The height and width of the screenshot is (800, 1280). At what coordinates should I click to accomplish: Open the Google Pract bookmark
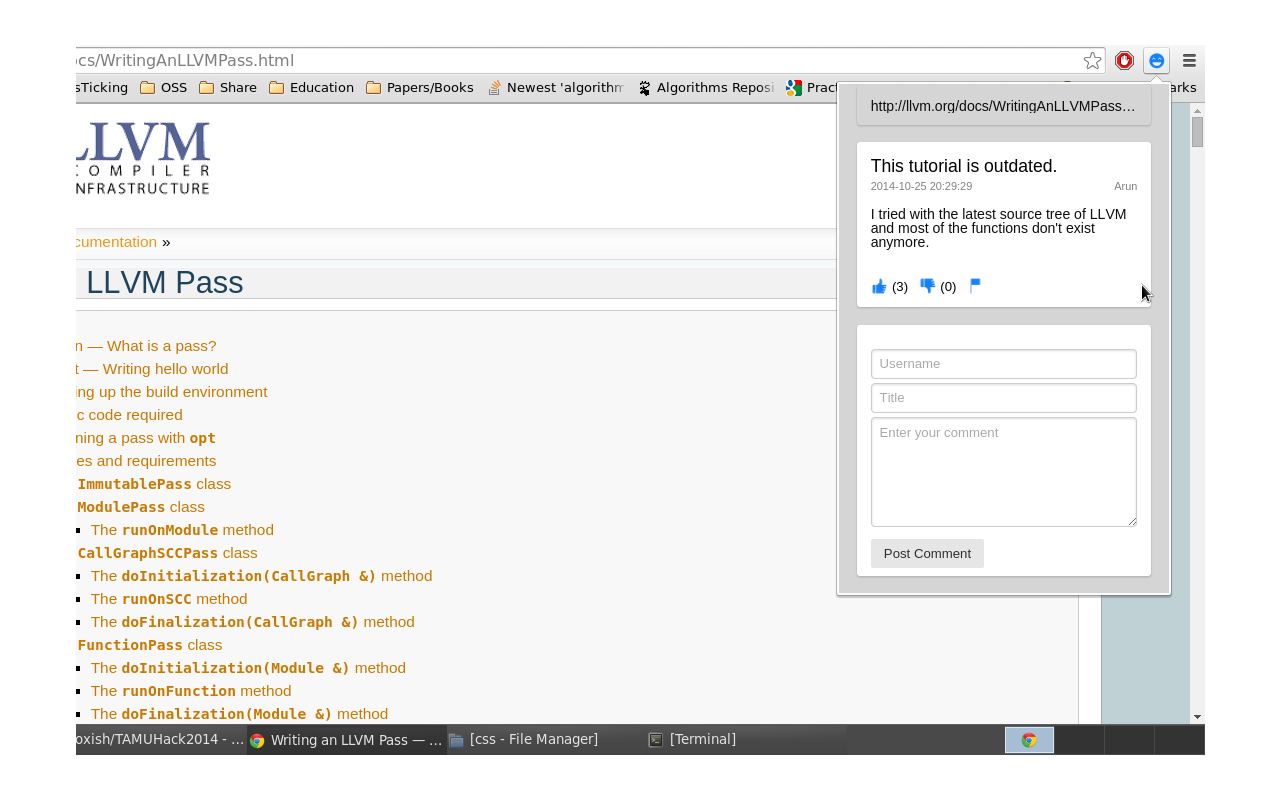point(811,88)
